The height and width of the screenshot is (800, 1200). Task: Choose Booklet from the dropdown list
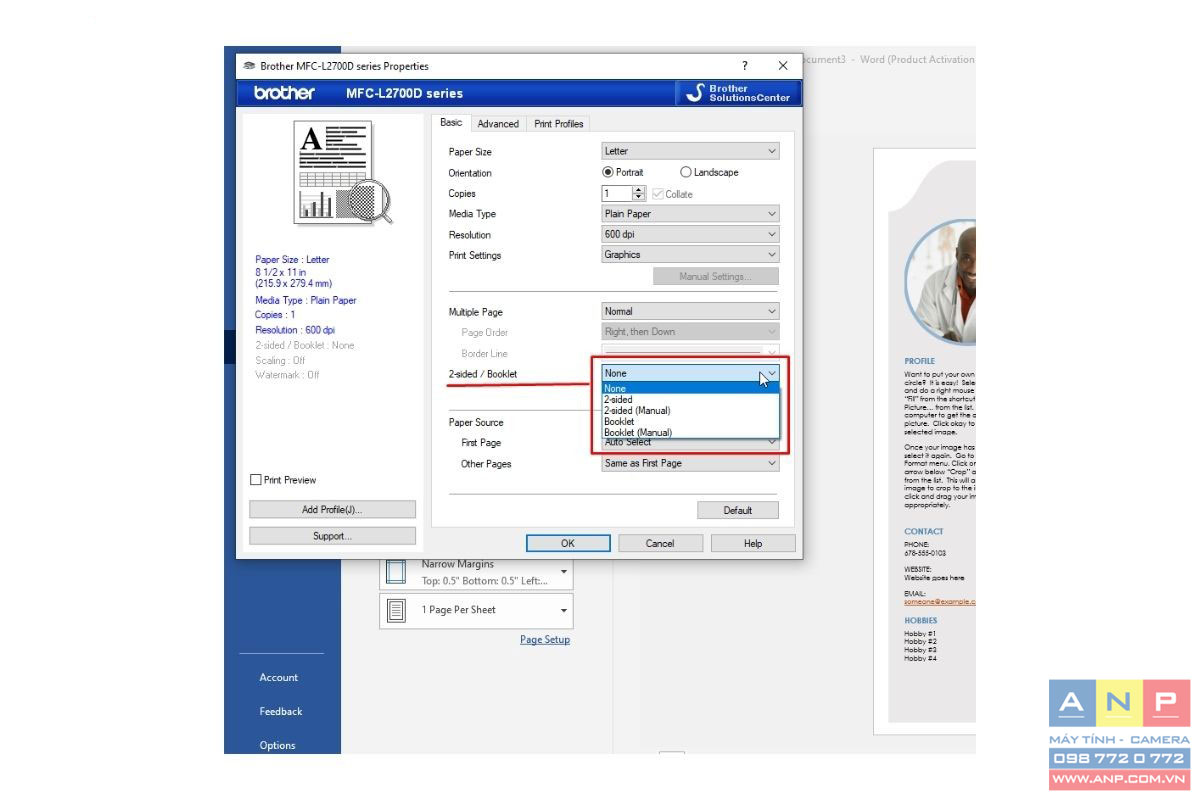pos(690,421)
